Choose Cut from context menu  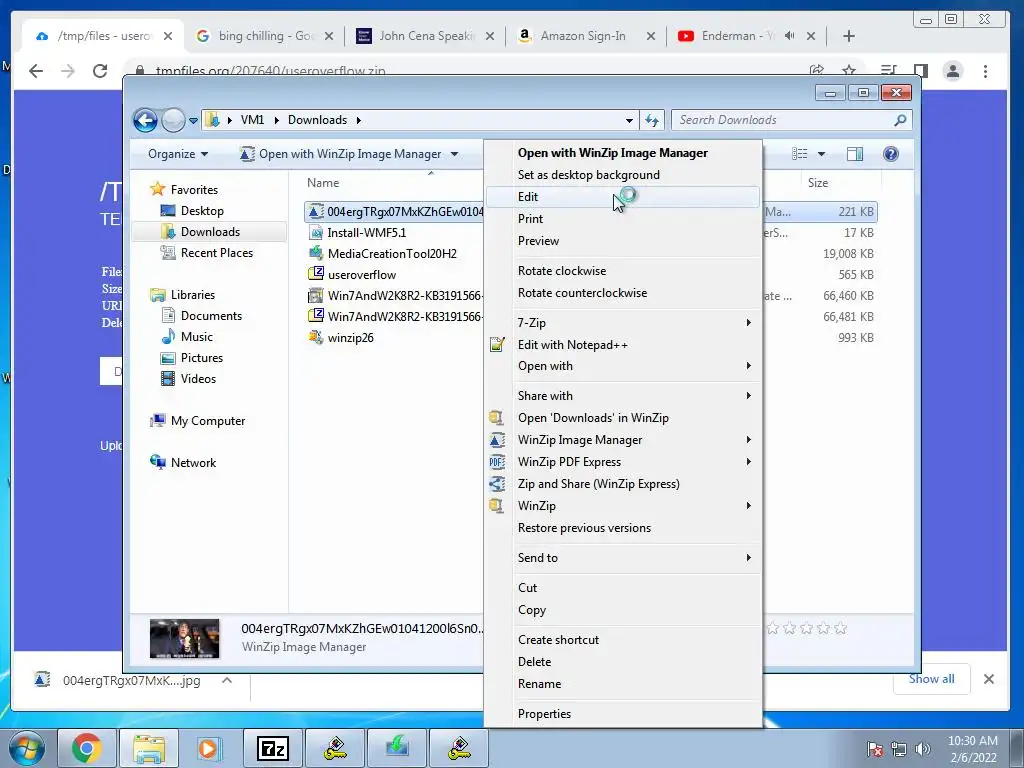coord(622,588)
